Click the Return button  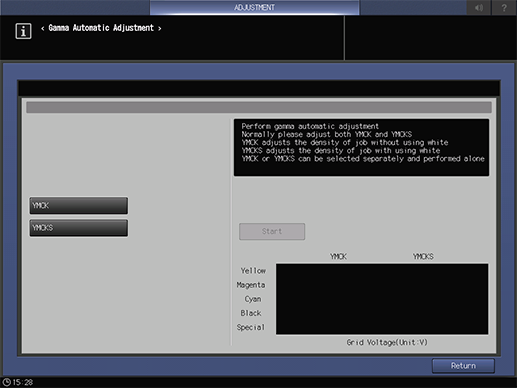click(463, 366)
